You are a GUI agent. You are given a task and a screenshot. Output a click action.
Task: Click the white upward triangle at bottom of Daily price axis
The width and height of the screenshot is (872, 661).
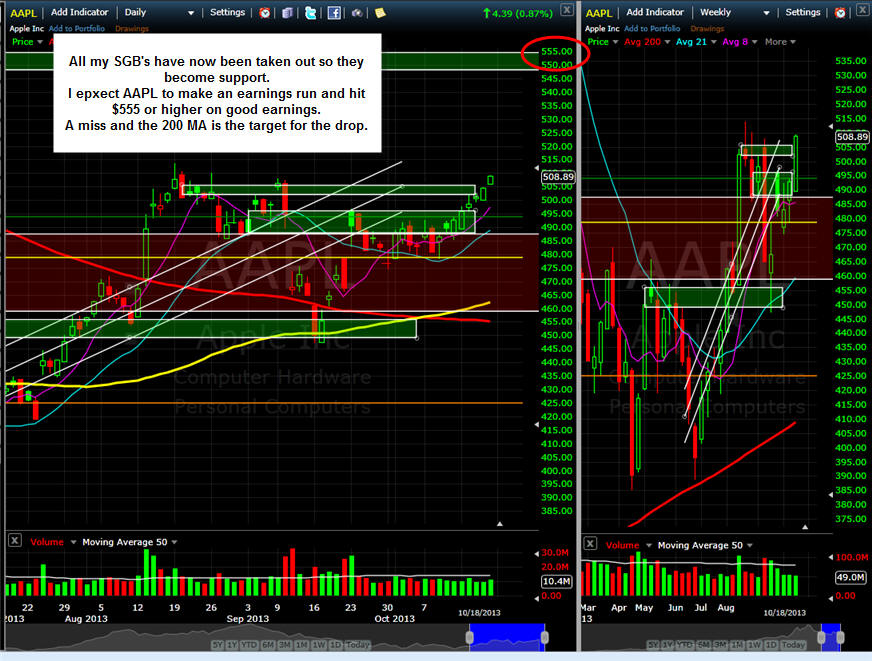click(500, 524)
